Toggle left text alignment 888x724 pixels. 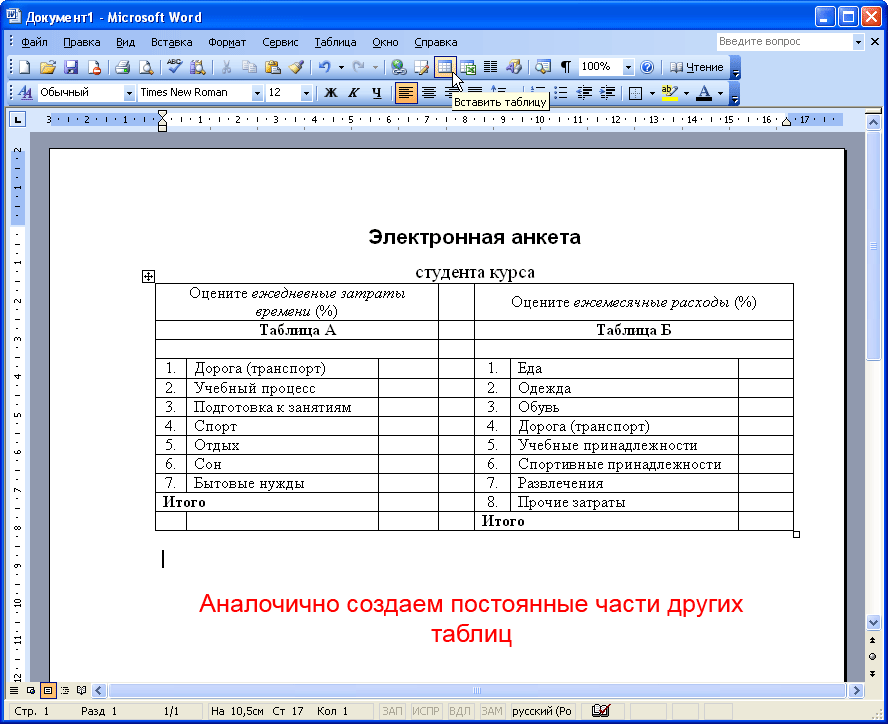point(405,92)
